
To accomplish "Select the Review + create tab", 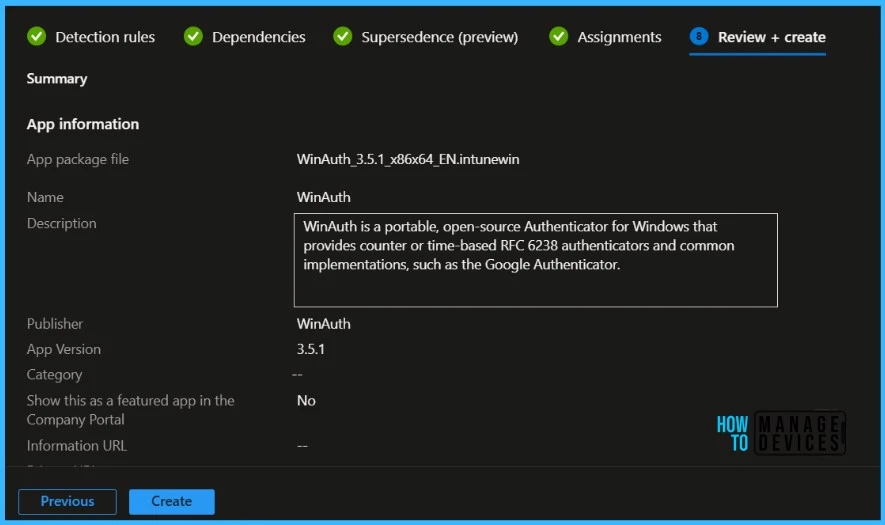I will coord(772,37).
